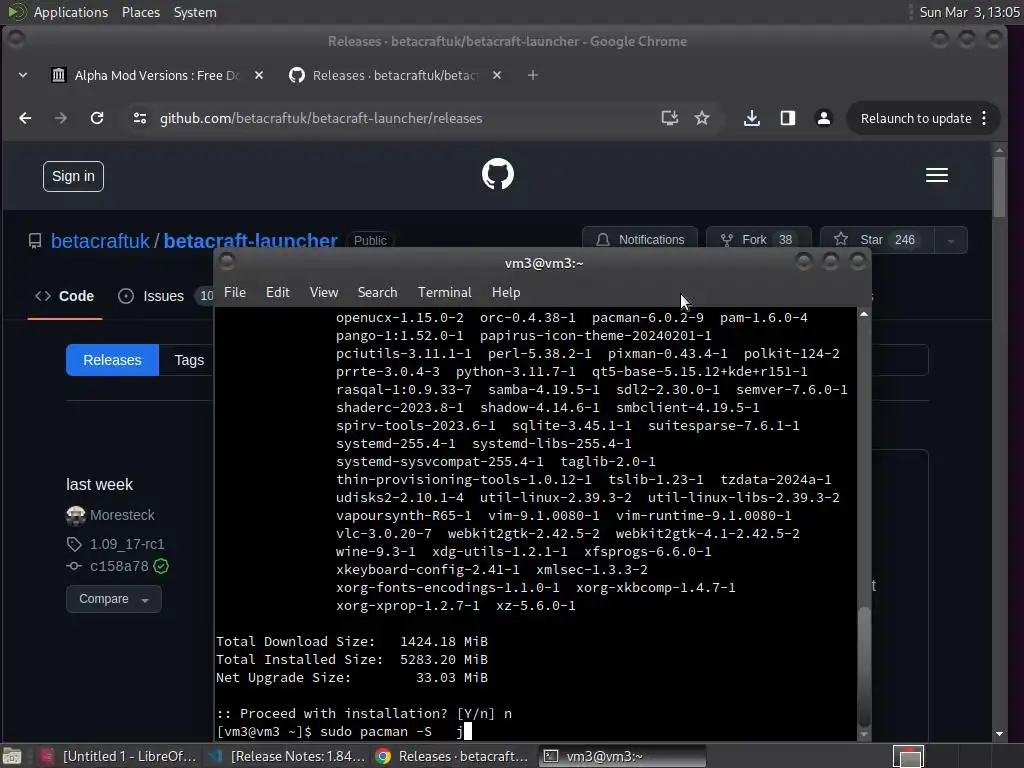Open Chrome profile icon
Screen dimensions: 1024x768
824,118
